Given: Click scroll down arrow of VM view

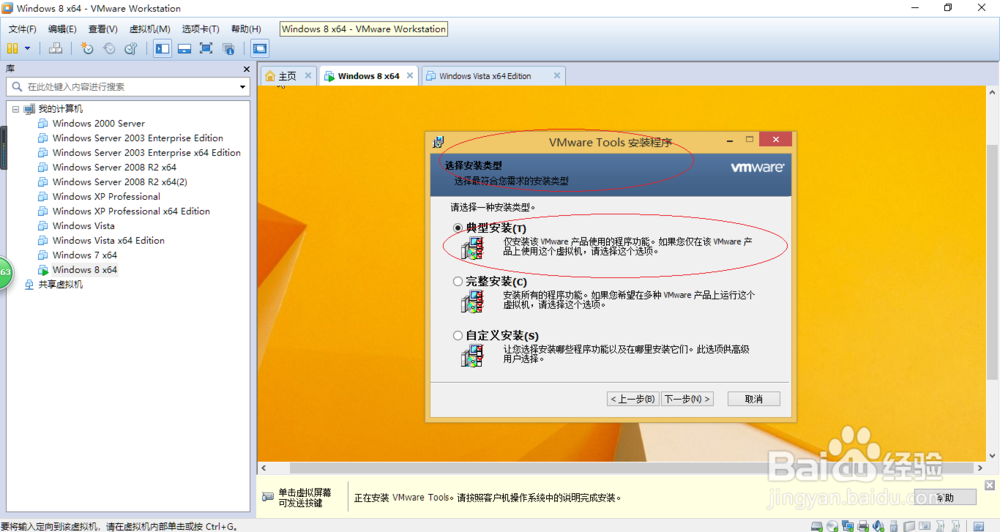Looking at the screenshot, I should tap(992, 455).
